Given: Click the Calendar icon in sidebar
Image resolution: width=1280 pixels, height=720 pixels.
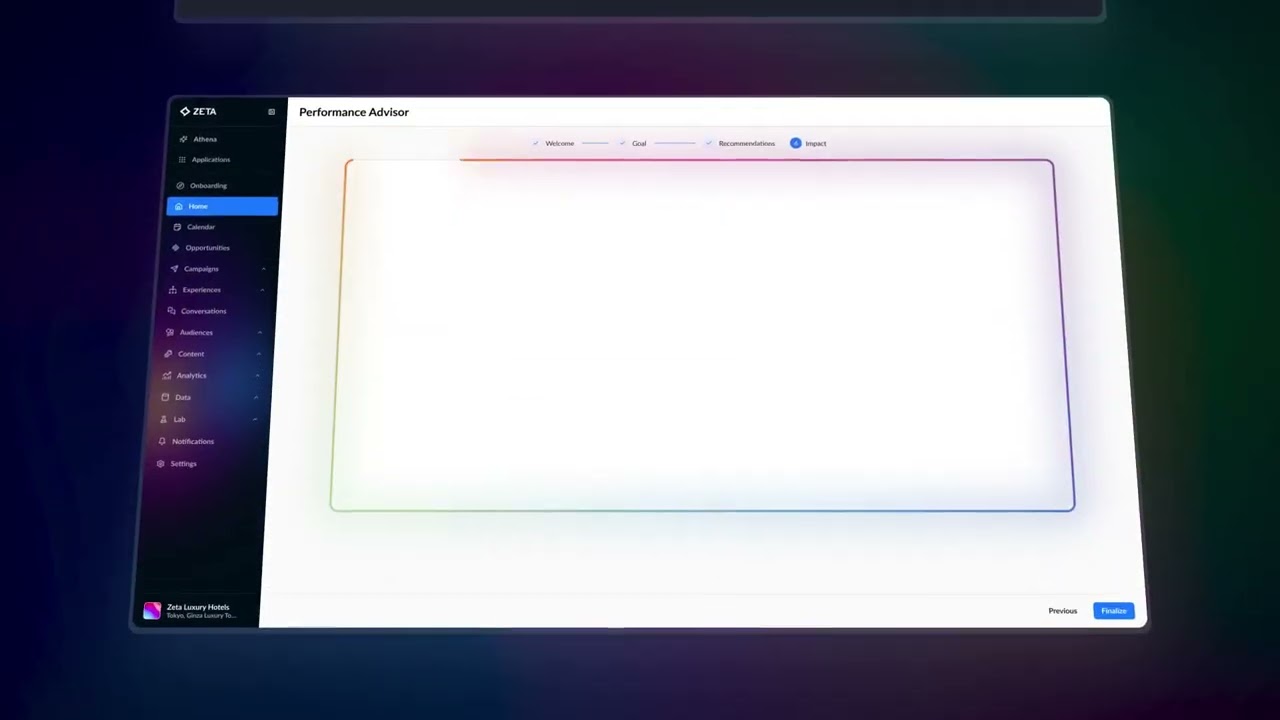Looking at the screenshot, I should (177, 227).
